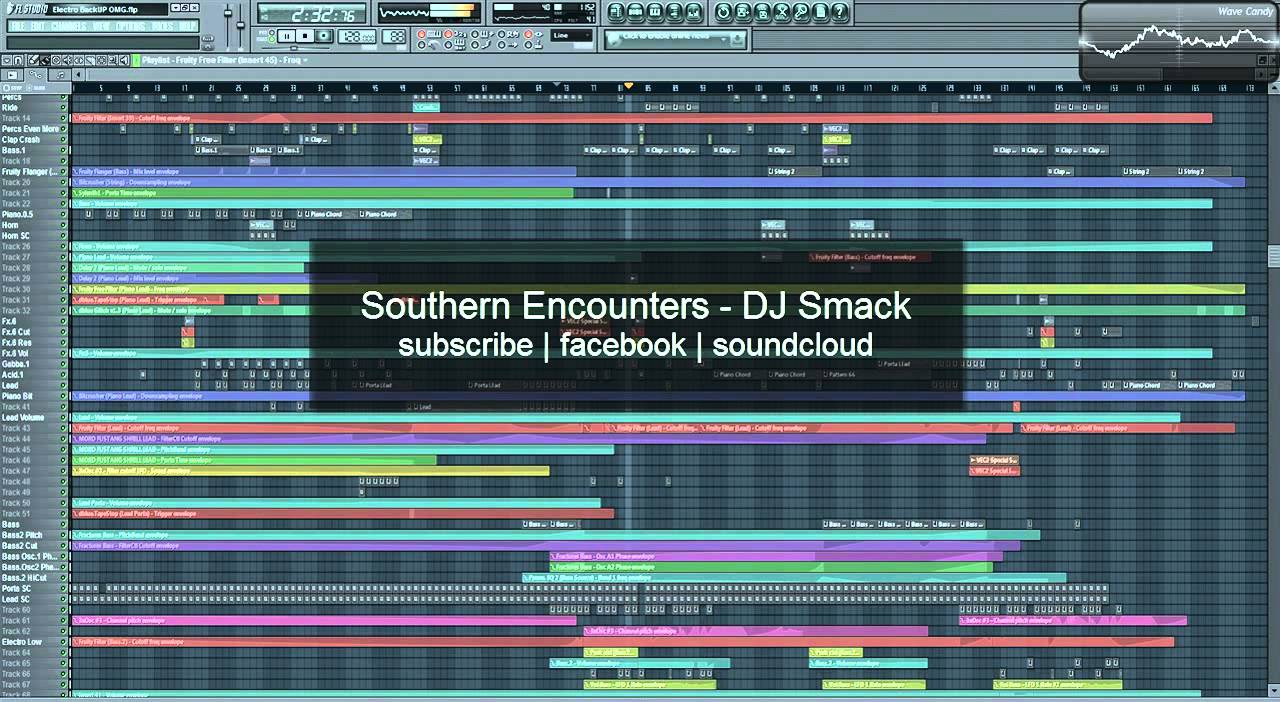This screenshot has width=1280, height=702.
Task: Select the Zoom tool in playlist toolbar
Action: tap(113, 60)
